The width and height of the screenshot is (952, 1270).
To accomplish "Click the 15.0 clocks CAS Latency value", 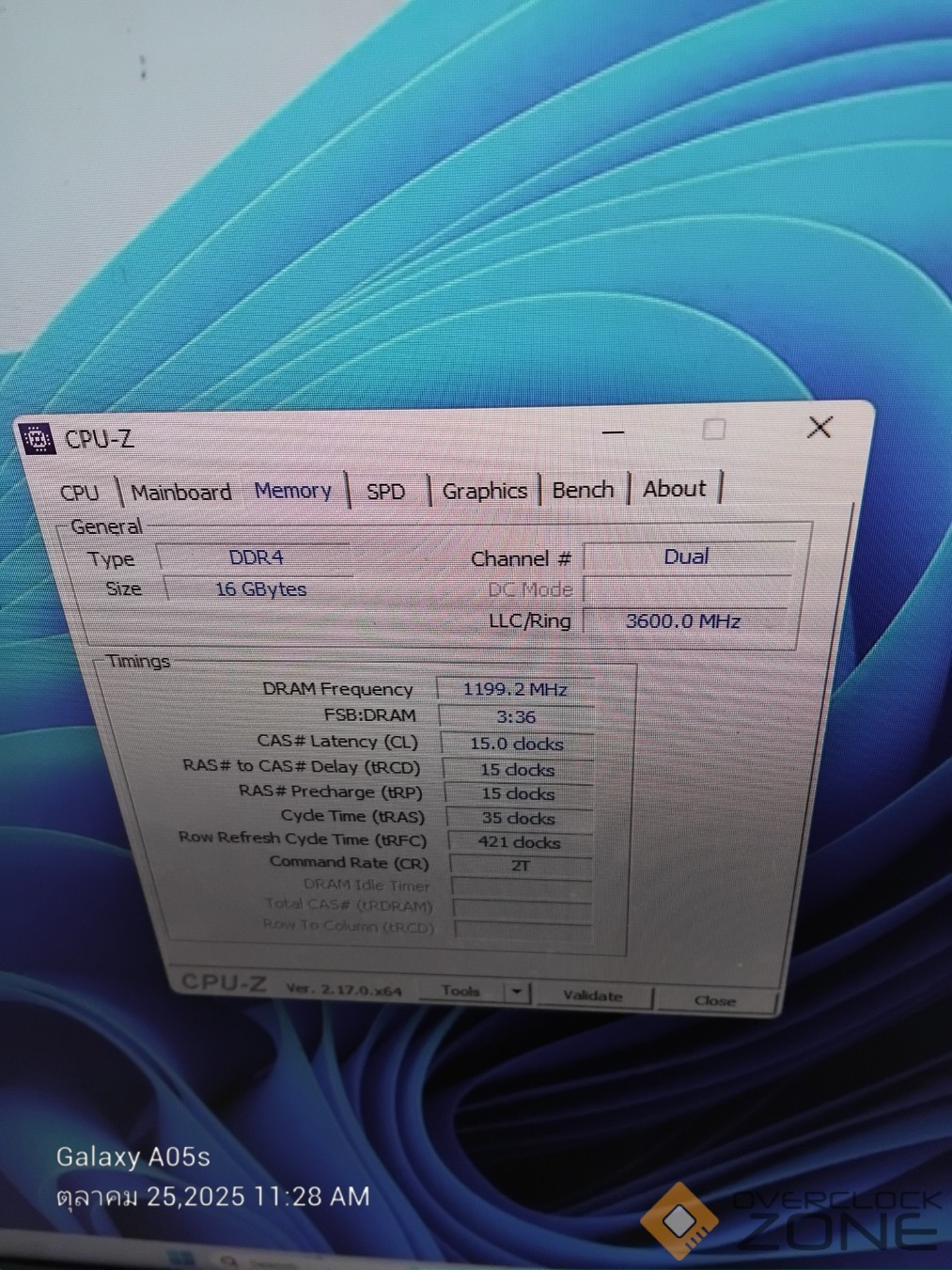I will pos(517,744).
